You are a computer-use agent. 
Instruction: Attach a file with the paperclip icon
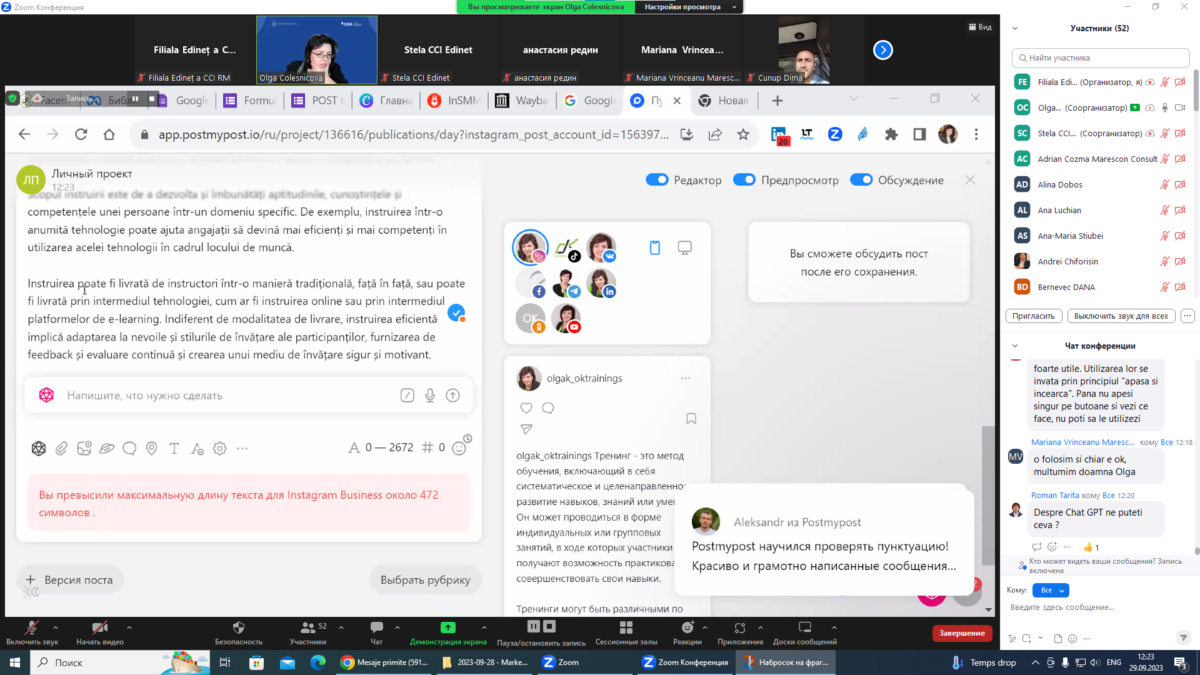(61, 448)
